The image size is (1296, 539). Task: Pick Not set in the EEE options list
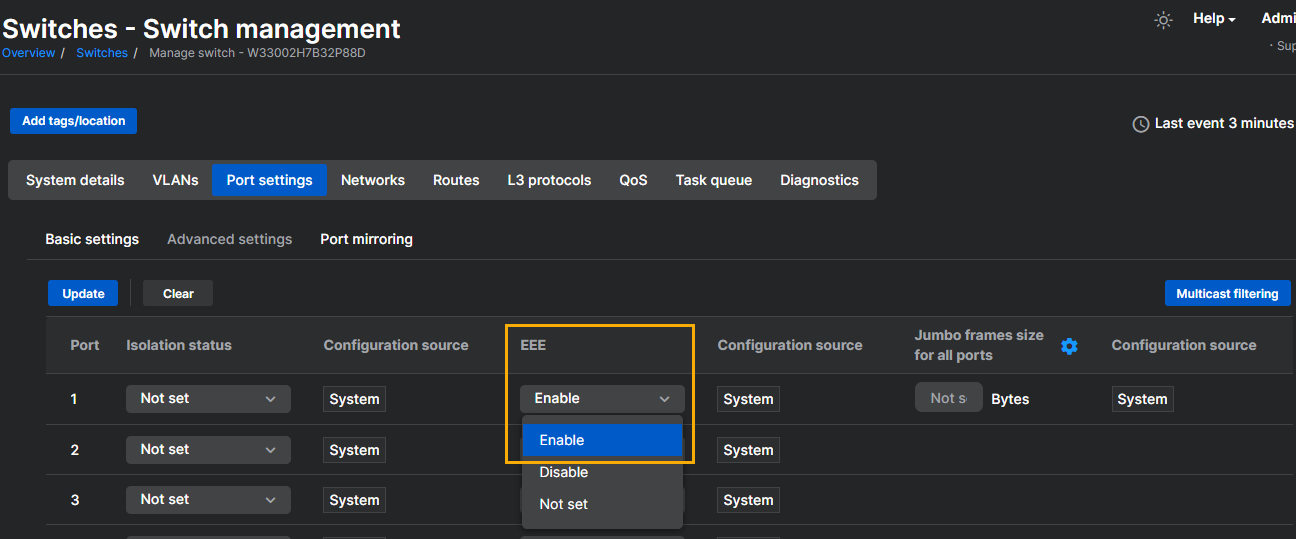(x=601, y=504)
